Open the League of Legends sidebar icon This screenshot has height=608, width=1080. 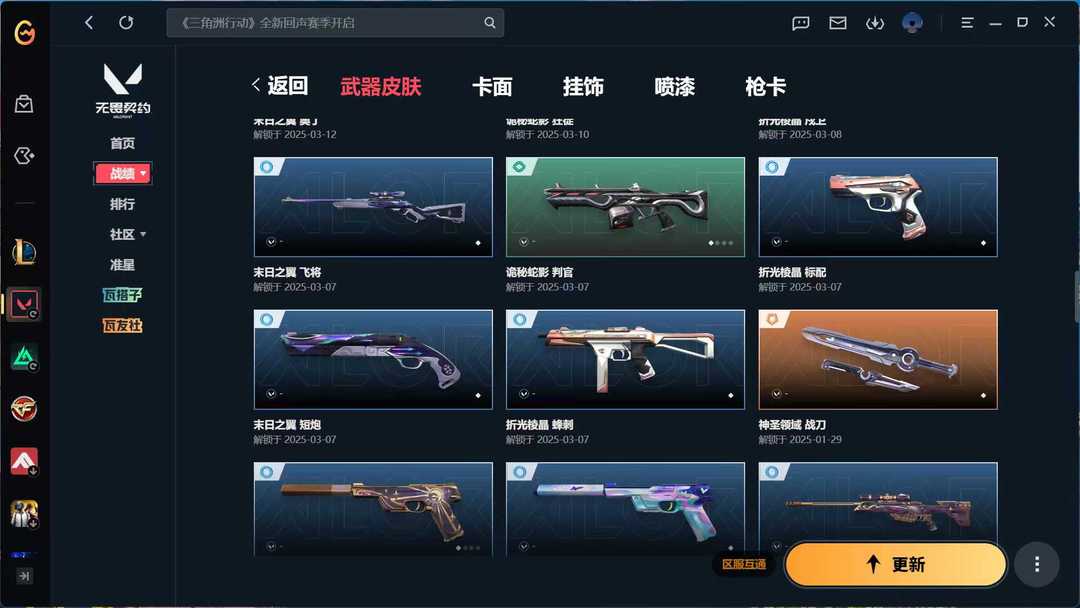[x=25, y=252]
